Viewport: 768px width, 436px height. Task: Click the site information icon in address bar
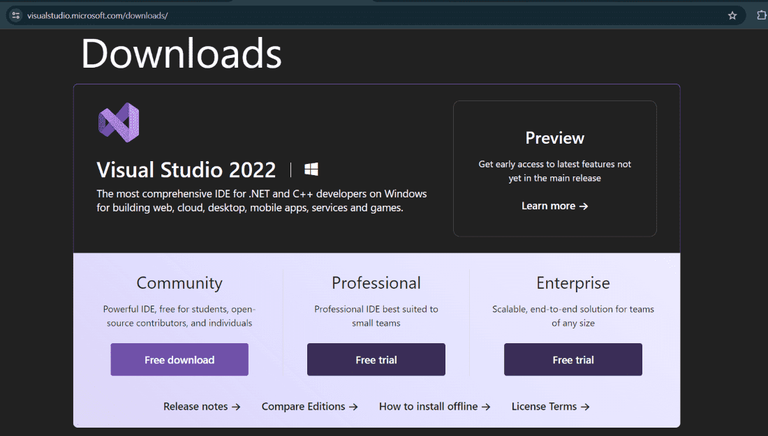[15, 16]
